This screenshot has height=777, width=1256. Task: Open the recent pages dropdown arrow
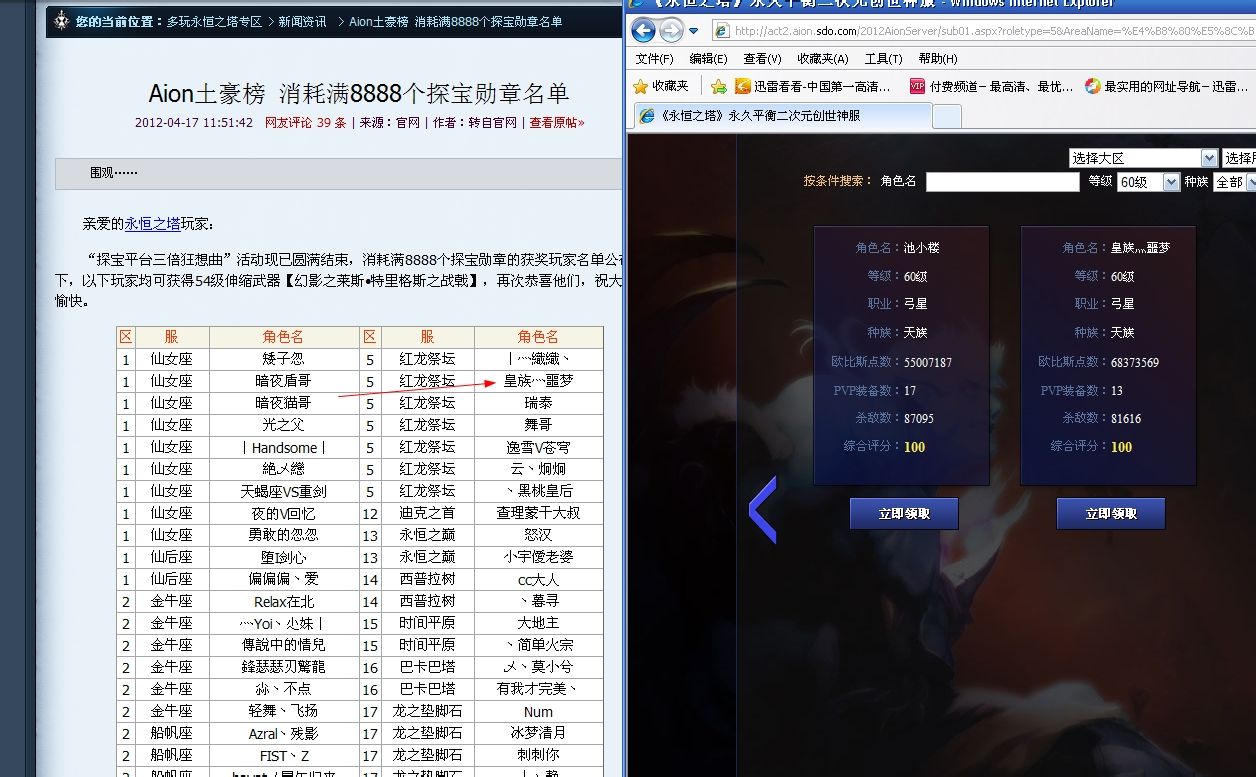pyautogui.click(x=693, y=31)
